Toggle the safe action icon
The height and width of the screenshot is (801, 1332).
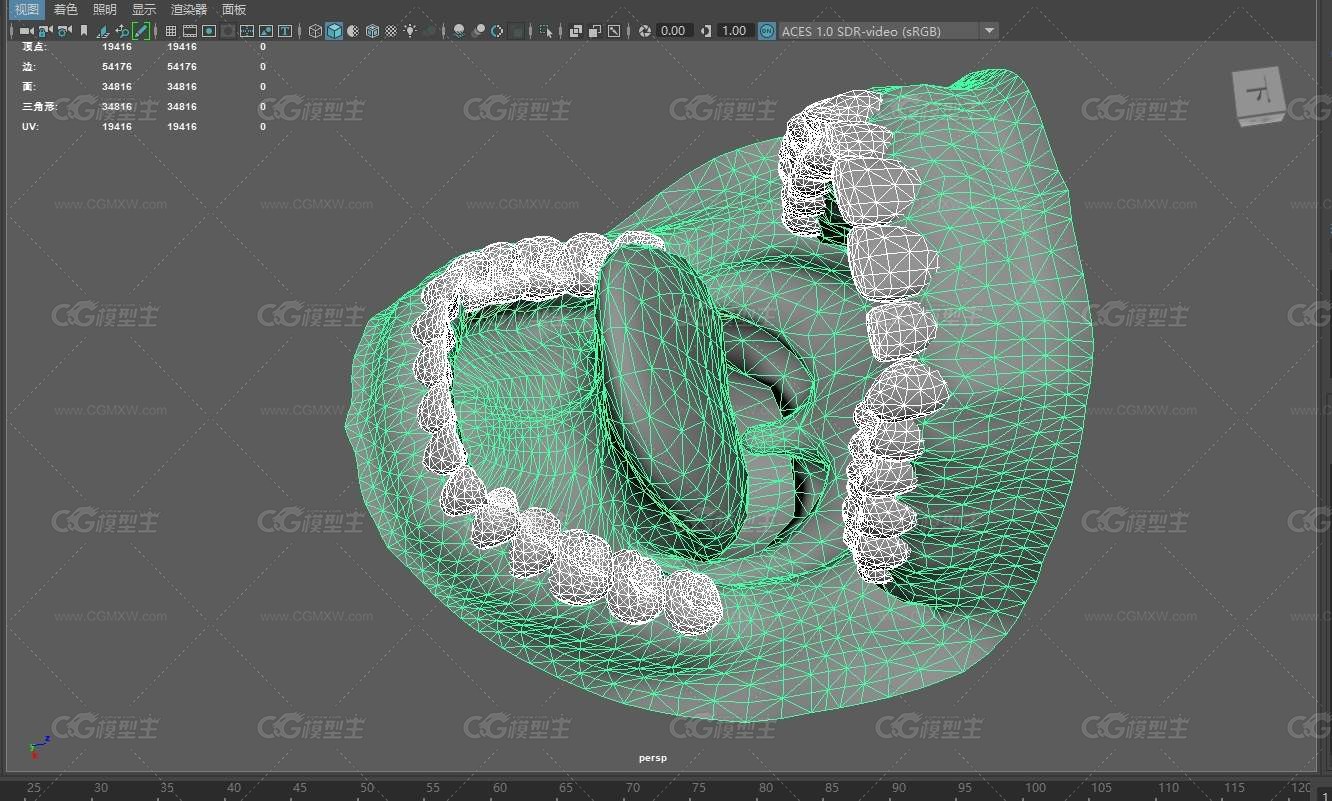click(266, 31)
